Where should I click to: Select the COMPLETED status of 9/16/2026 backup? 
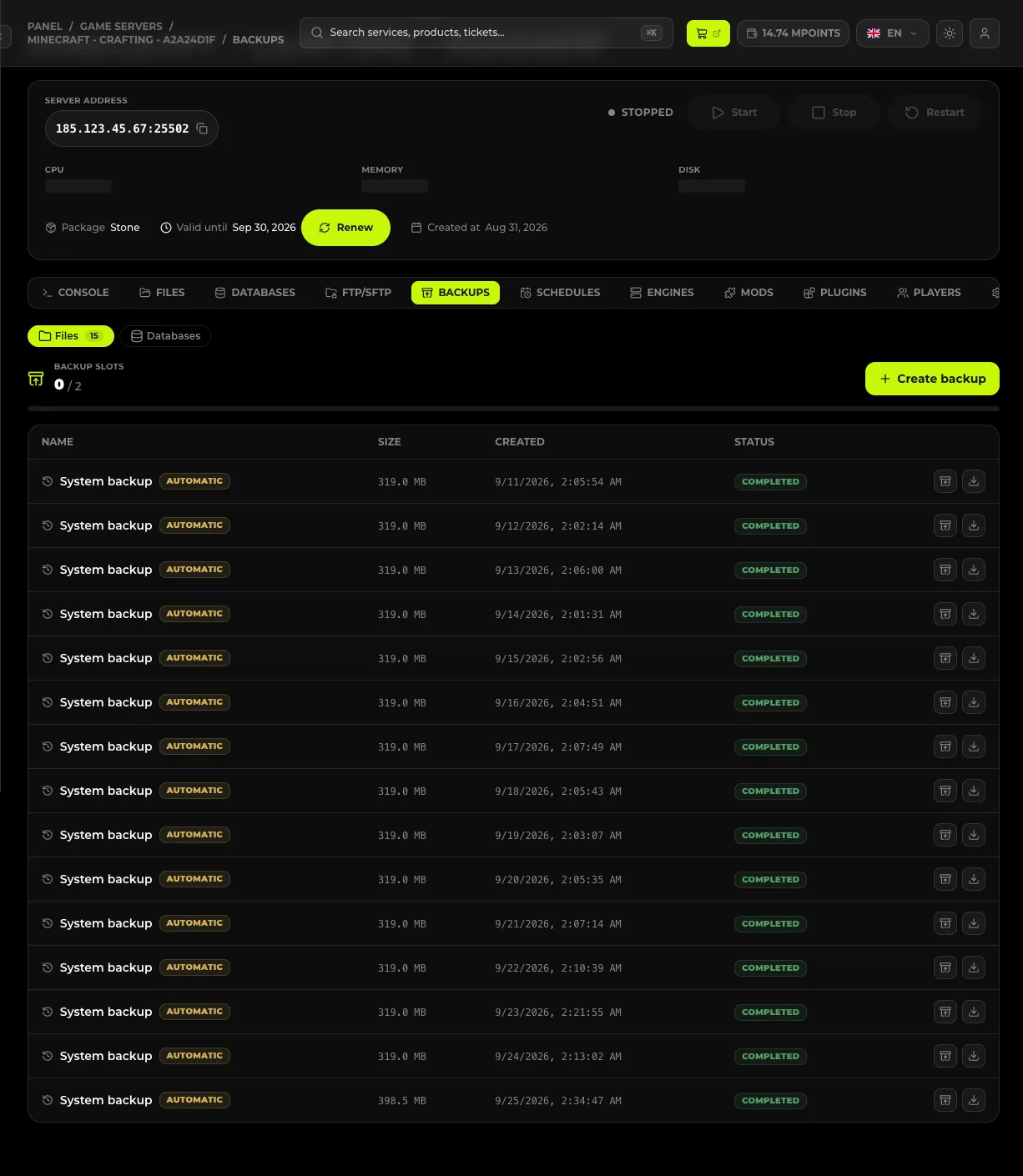tap(770, 702)
